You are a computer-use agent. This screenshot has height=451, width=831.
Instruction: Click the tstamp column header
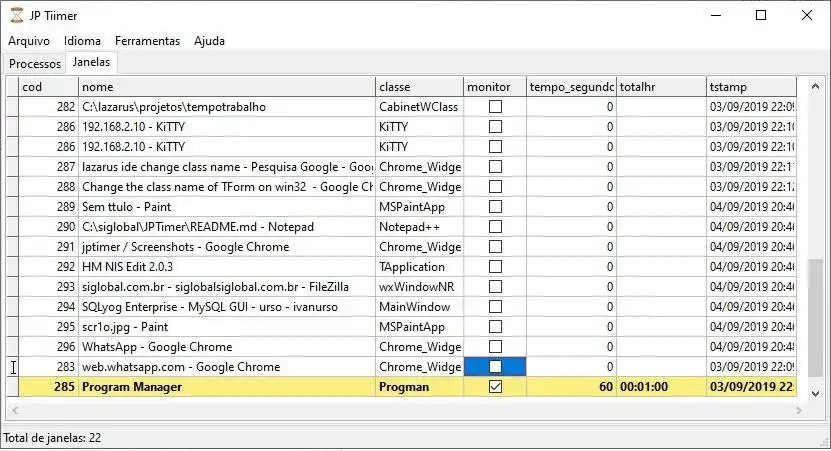(x=752, y=87)
